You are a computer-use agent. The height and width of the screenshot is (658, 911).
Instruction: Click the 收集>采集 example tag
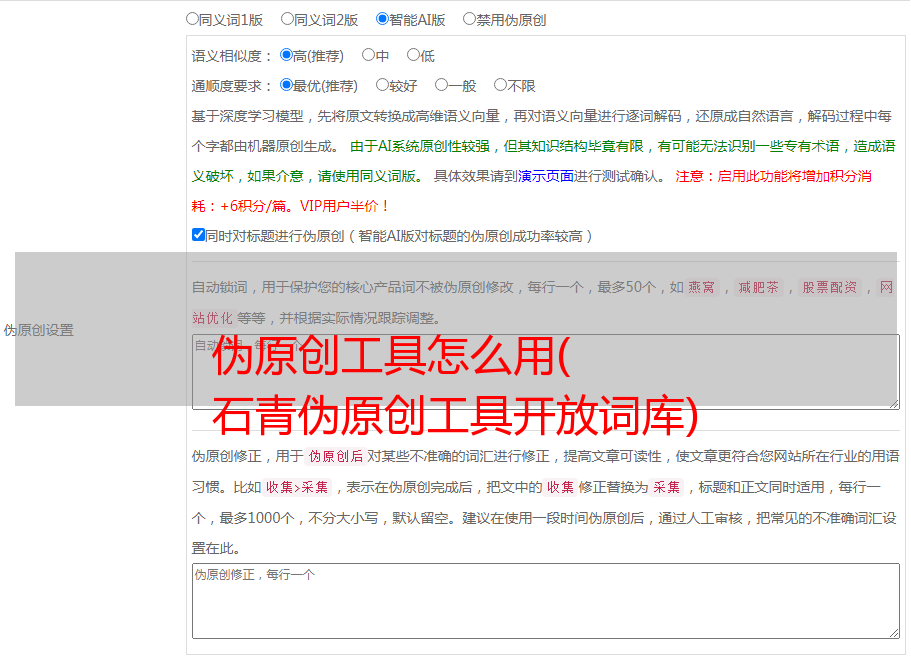coord(297,487)
